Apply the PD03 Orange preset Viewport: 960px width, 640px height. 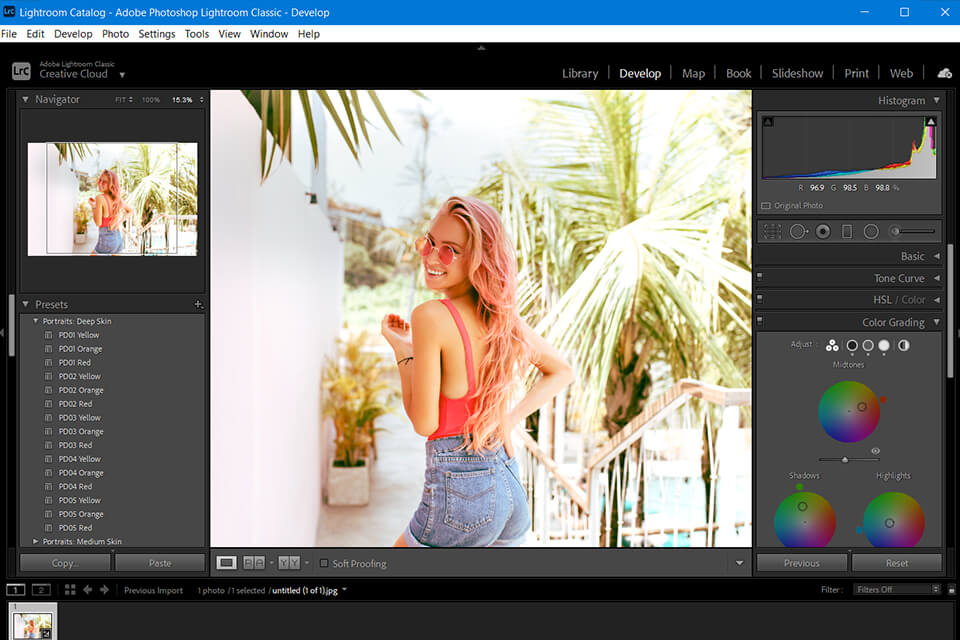click(81, 431)
